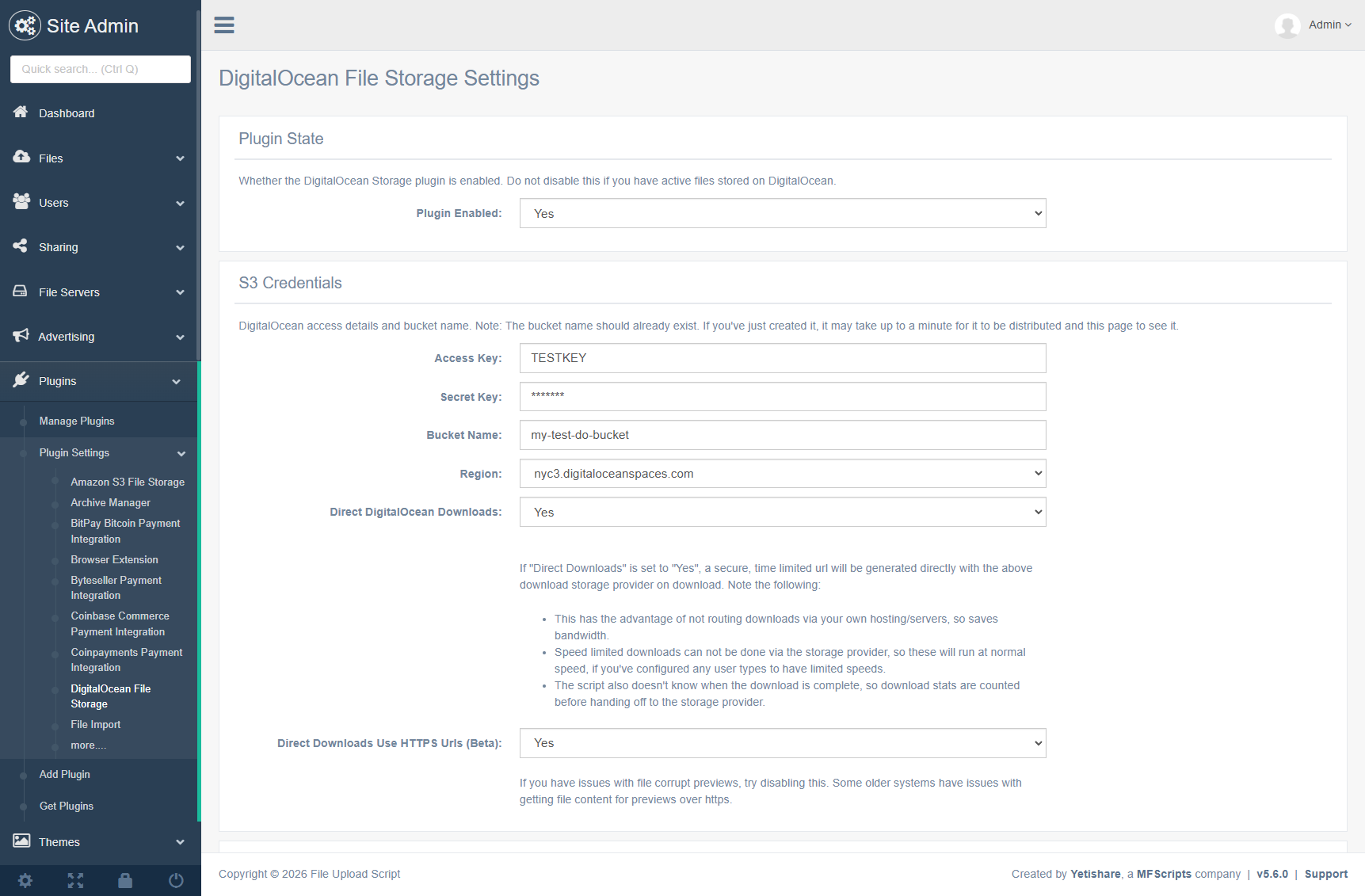The image size is (1365, 896).
Task: Open the Plugin Enabled dropdown
Action: point(782,213)
